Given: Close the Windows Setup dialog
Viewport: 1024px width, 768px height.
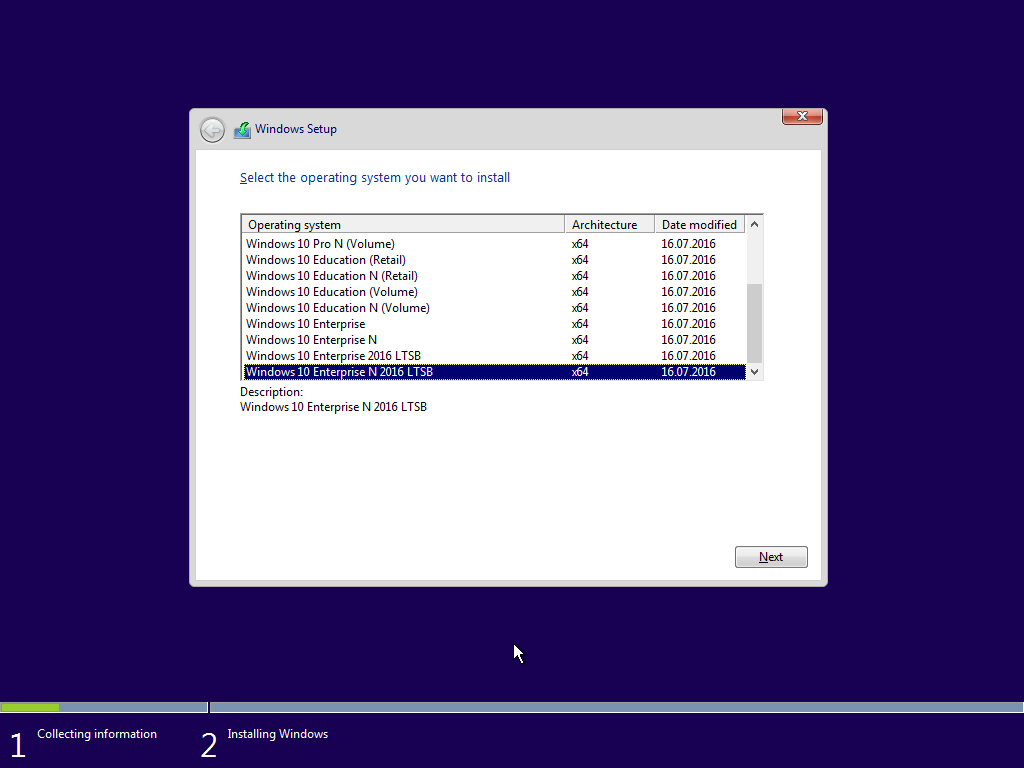Looking at the screenshot, I should [x=802, y=116].
